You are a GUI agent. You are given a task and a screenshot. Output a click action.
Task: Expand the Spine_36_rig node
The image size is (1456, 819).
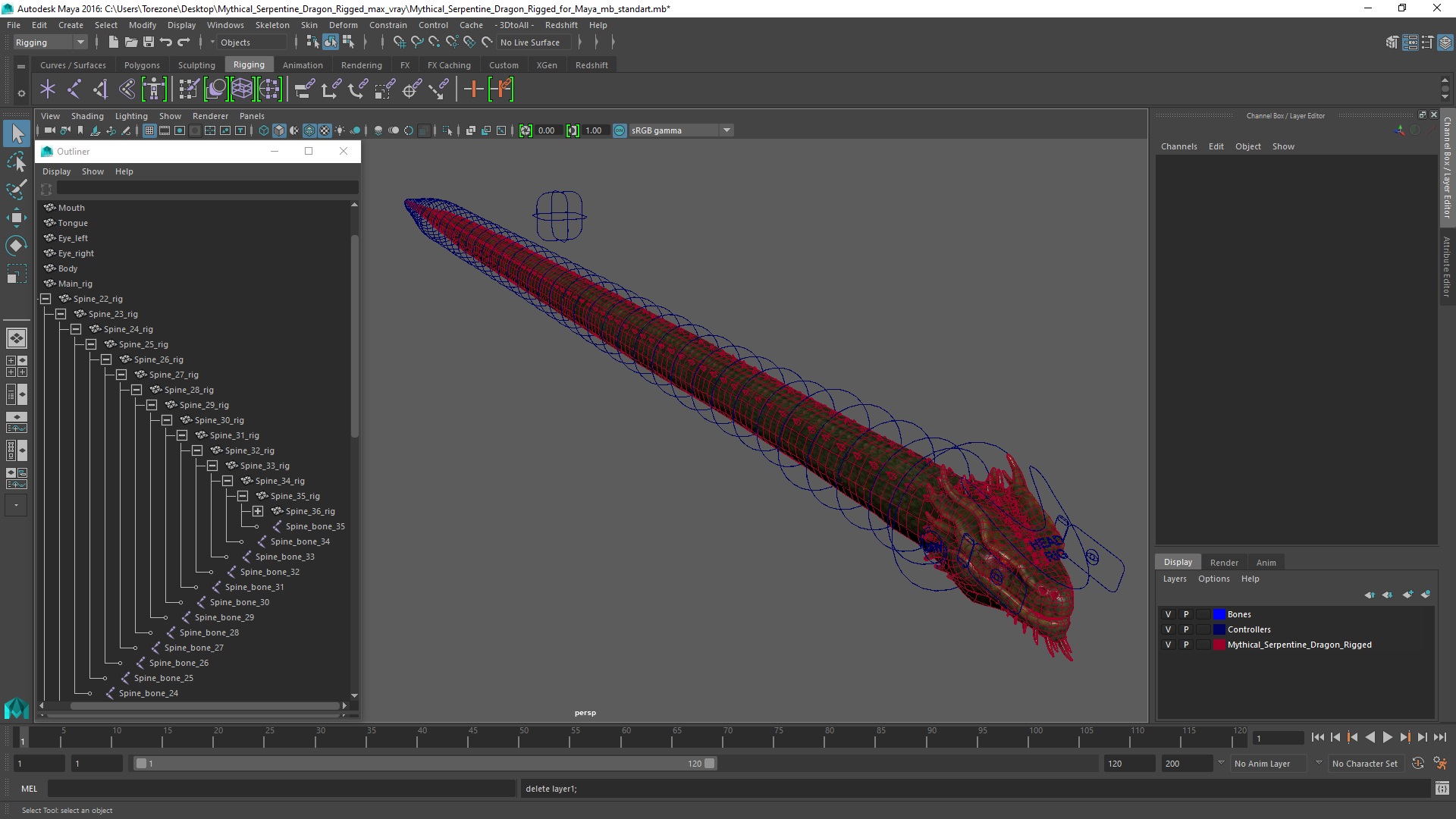coord(258,511)
